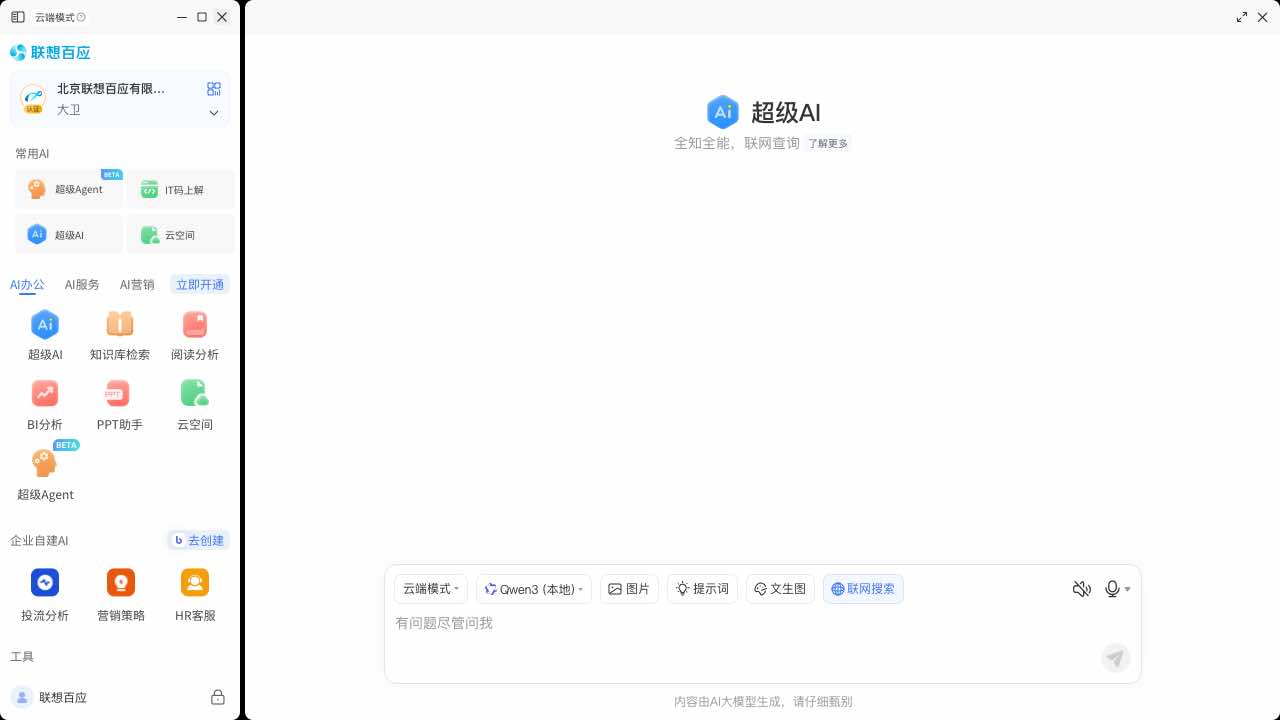Switch to the AI服务 tab
The height and width of the screenshot is (720, 1280).
pos(82,285)
